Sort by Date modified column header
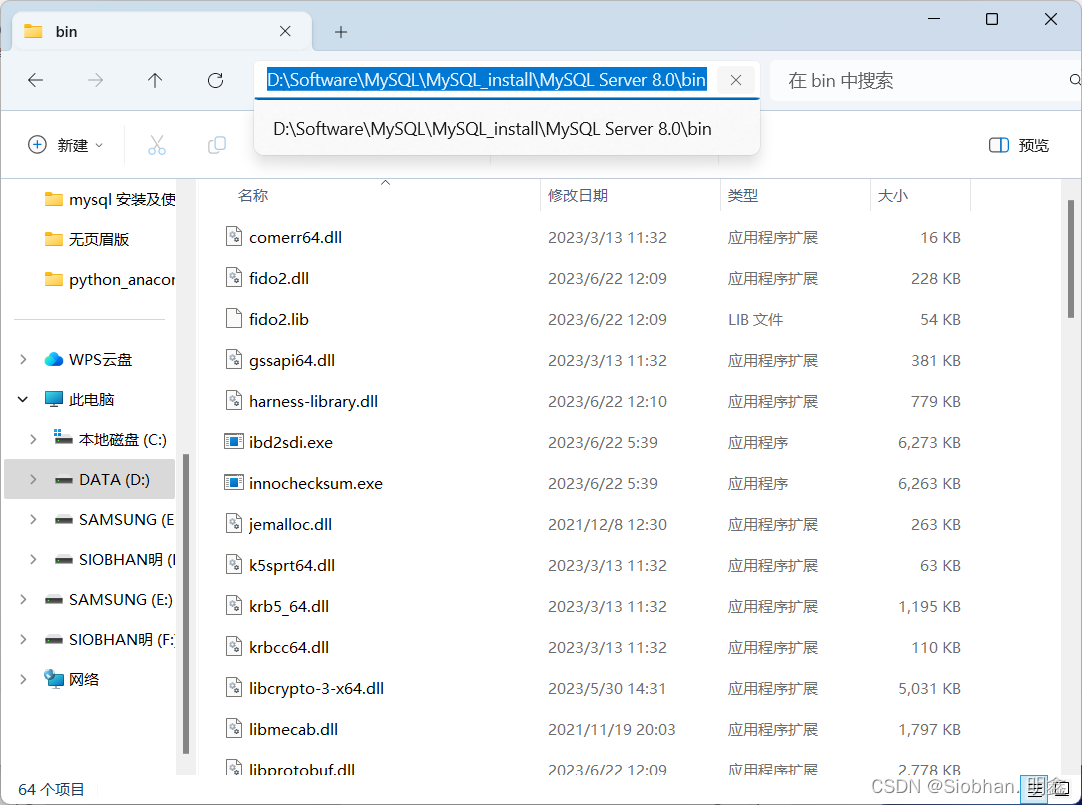1082x805 pixels. click(x=578, y=196)
